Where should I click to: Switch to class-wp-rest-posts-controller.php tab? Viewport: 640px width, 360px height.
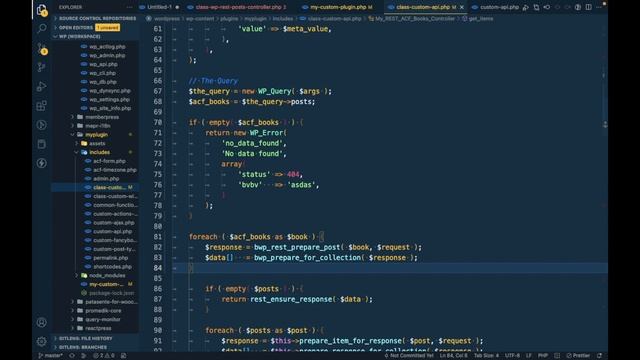click(238, 7)
